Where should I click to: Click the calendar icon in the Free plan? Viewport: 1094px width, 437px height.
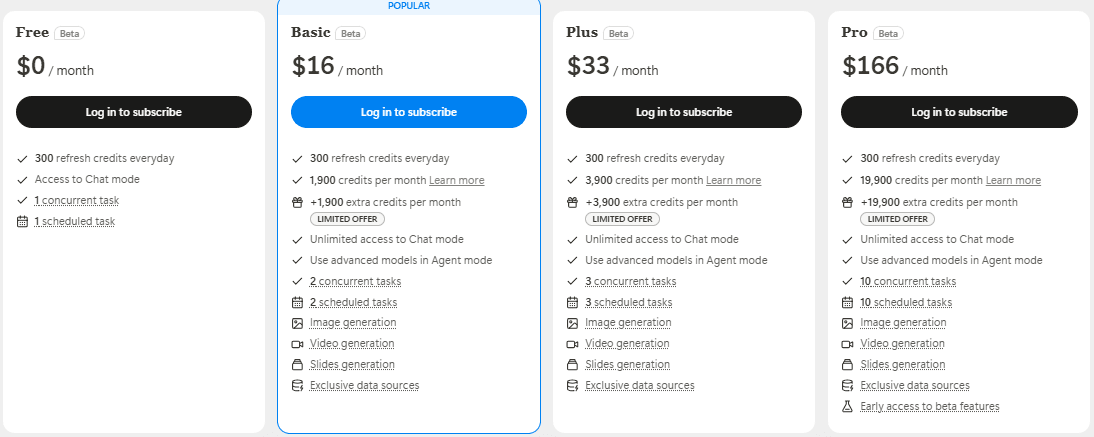[22, 221]
